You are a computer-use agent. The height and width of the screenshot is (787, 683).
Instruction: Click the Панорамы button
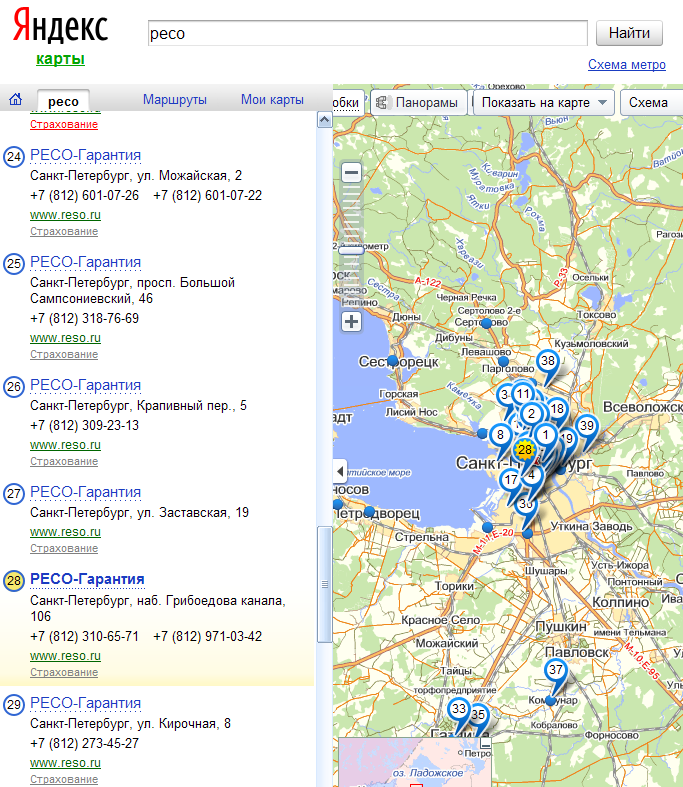pos(419,102)
